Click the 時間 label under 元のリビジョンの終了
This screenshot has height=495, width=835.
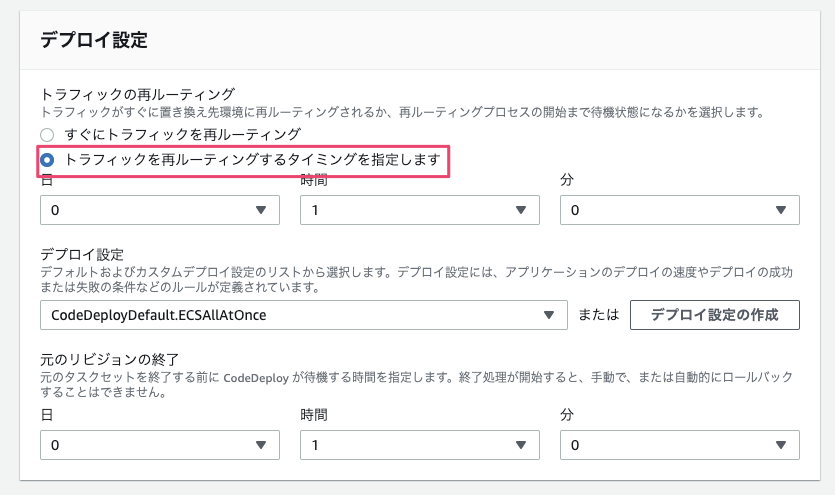314,414
